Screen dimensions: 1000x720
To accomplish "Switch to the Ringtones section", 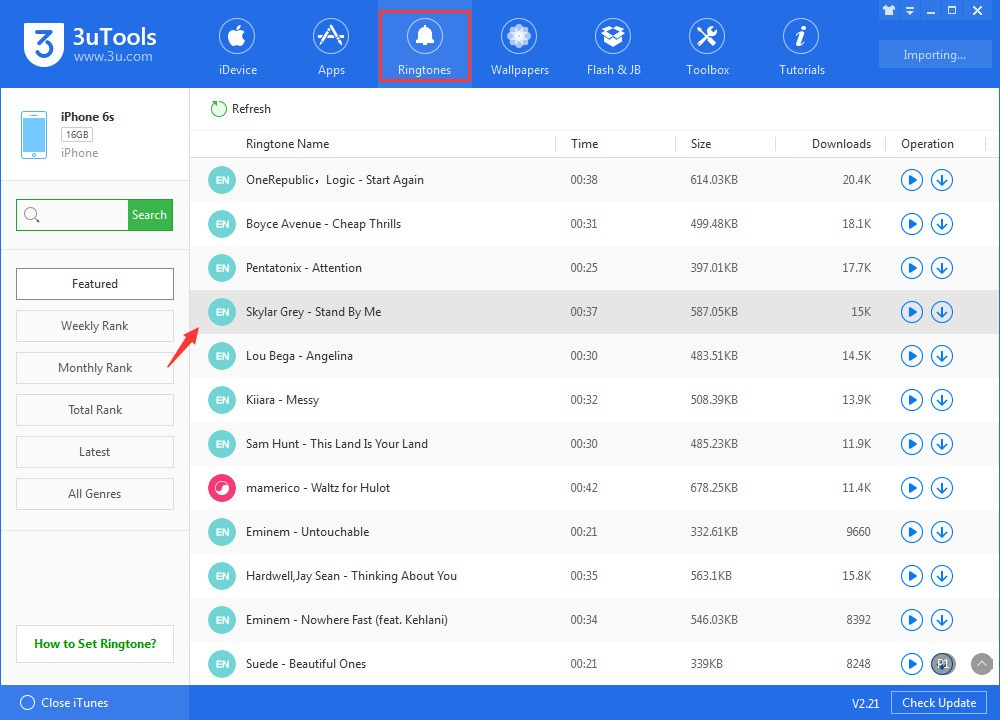I will click(425, 46).
